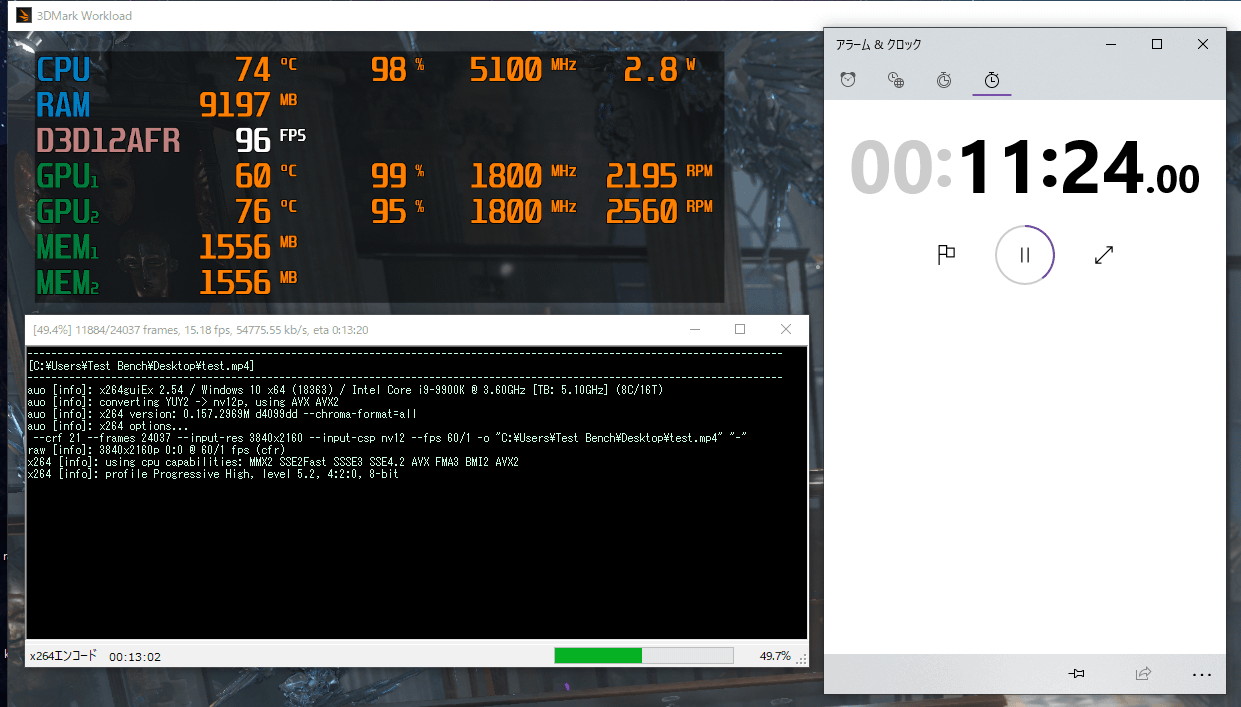The image size is (1241, 707).
Task: Click the CPU usage 98 % reading
Action: [x=397, y=69]
